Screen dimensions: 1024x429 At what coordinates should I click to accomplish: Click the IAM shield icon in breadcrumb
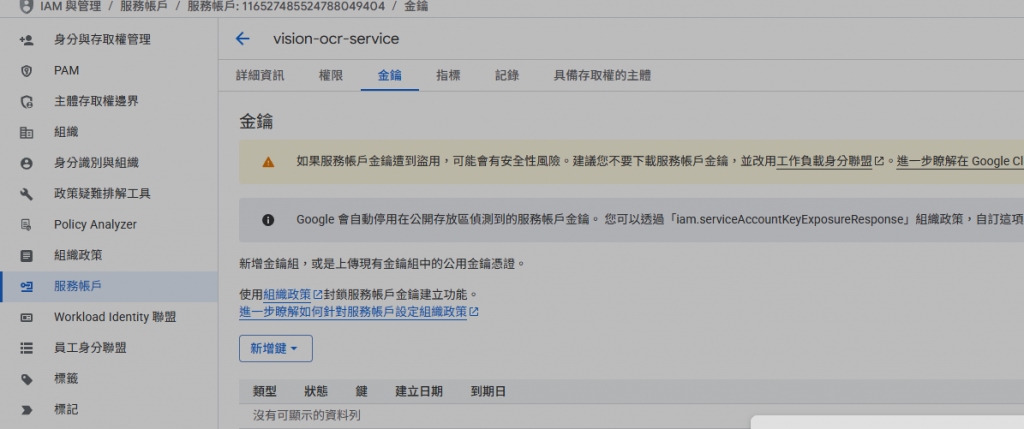pos(26,7)
